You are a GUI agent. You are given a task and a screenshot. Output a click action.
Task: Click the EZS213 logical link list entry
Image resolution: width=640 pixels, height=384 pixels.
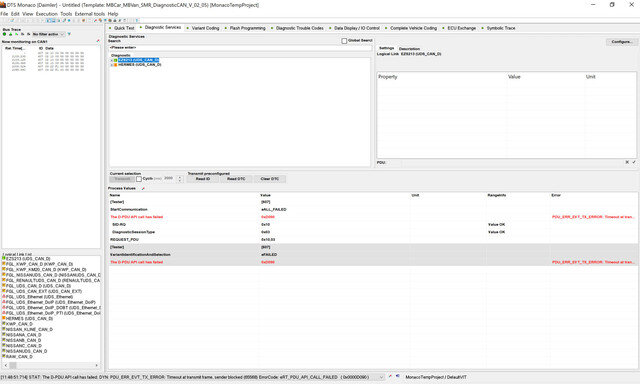pyautogui.click(x=27, y=259)
